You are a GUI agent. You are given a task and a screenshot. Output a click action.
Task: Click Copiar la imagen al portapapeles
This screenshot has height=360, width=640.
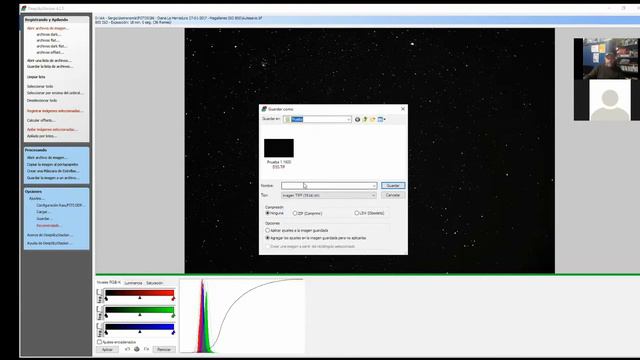[x=52, y=164]
